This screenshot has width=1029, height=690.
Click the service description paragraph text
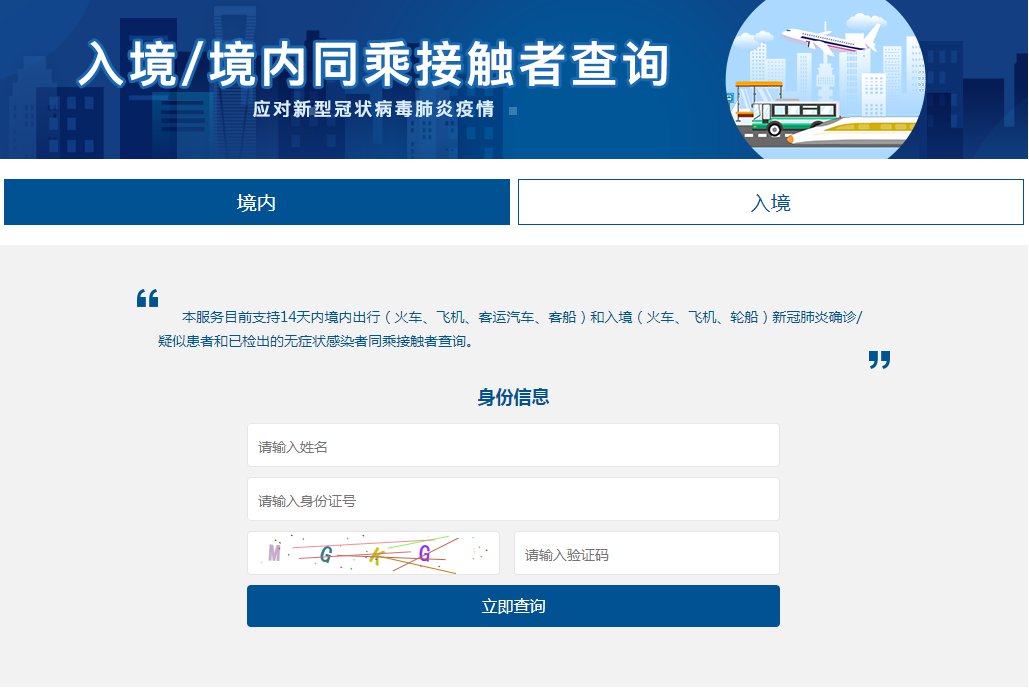tap(510, 328)
